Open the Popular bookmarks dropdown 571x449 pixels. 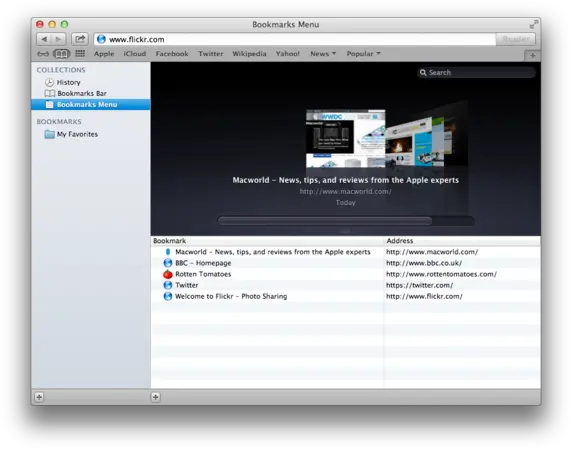(363, 54)
